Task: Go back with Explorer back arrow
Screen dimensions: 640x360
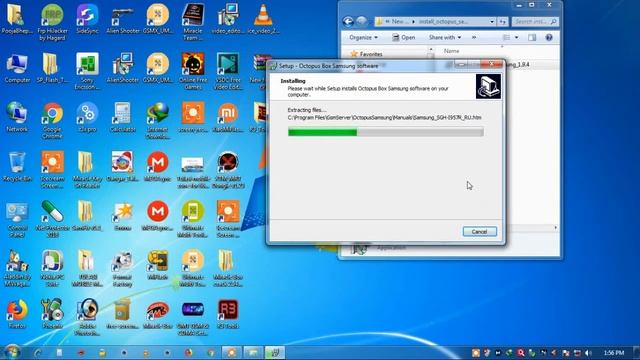Action: [x=348, y=21]
